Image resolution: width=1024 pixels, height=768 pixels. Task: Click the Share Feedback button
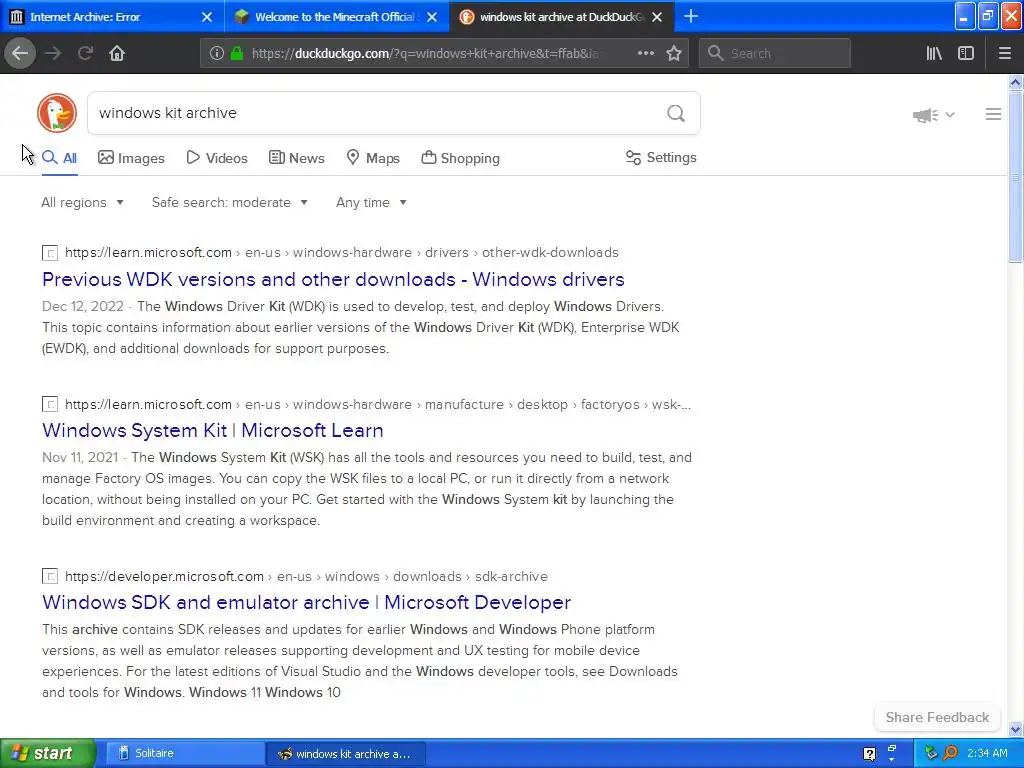coord(937,717)
